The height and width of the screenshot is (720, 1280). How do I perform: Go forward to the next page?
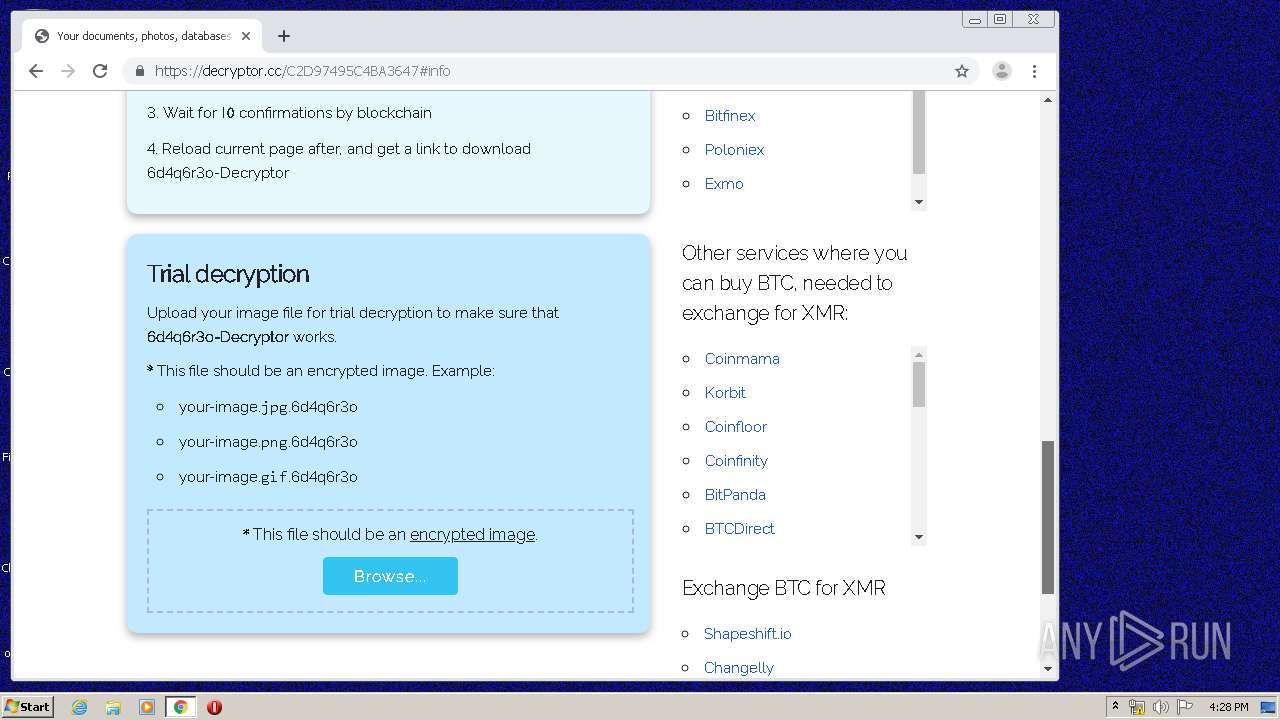(68, 71)
